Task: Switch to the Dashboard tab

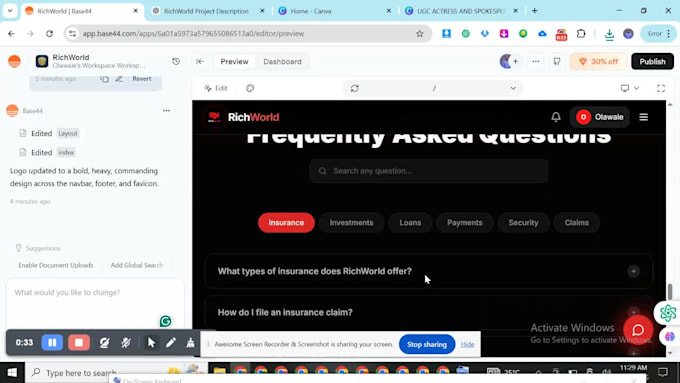Action: (282, 62)
